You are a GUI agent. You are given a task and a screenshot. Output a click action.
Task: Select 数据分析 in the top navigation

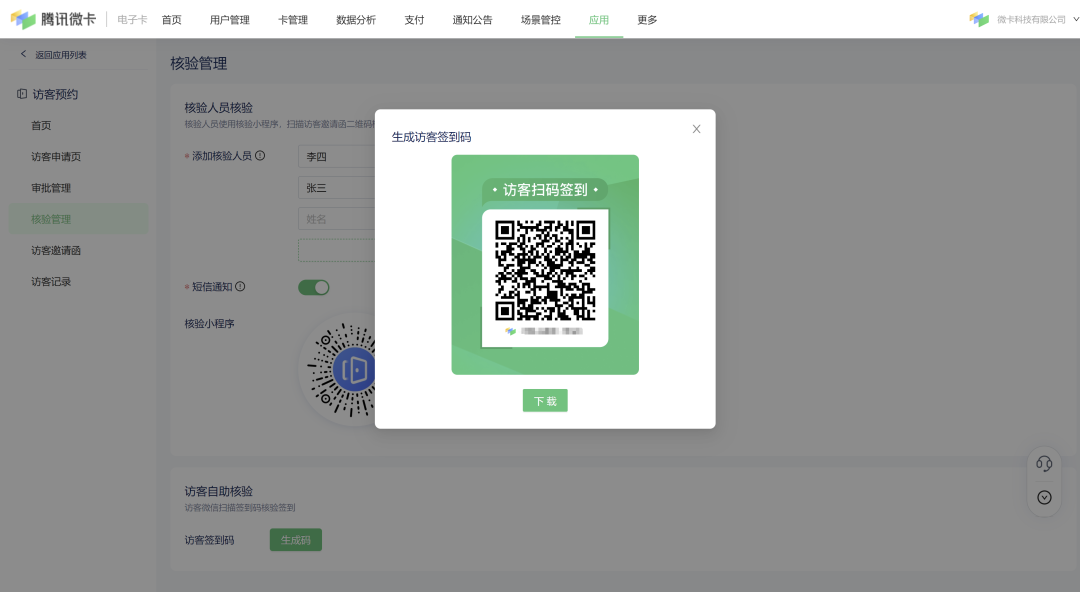356,19
